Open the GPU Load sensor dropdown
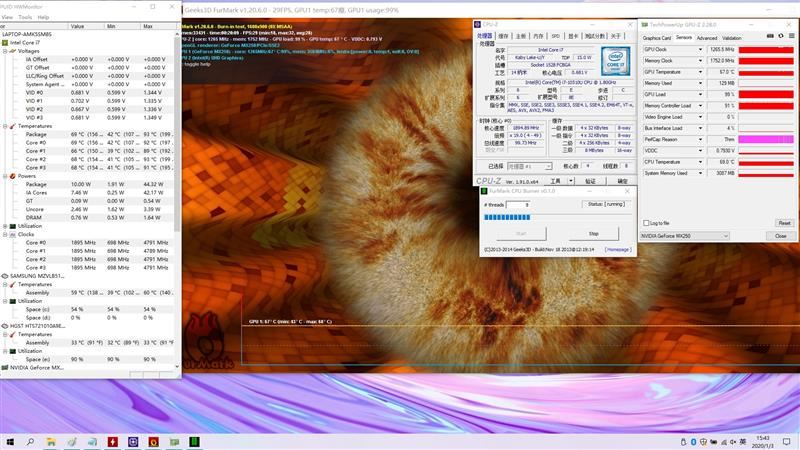This screenshot has width=800, height=450. click(x=700, y=94)
